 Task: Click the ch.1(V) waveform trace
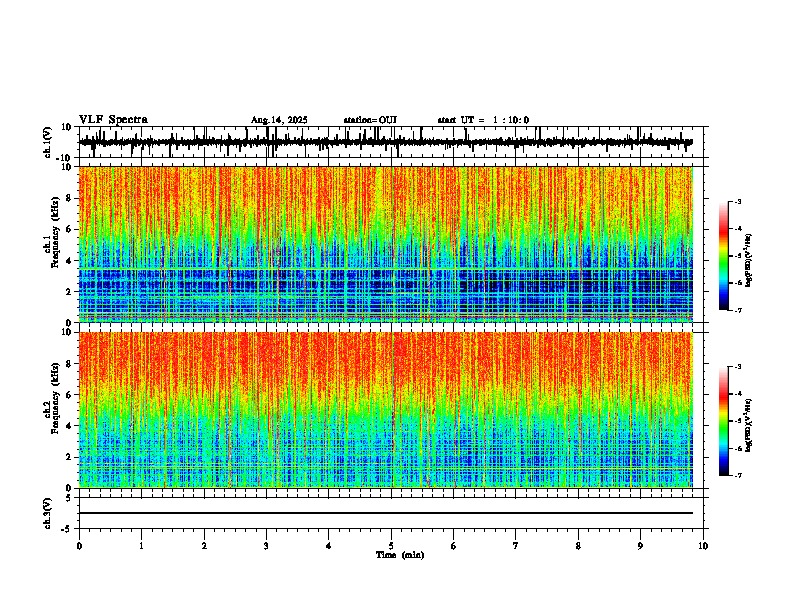pyautogui.click(x=386, y=142)
